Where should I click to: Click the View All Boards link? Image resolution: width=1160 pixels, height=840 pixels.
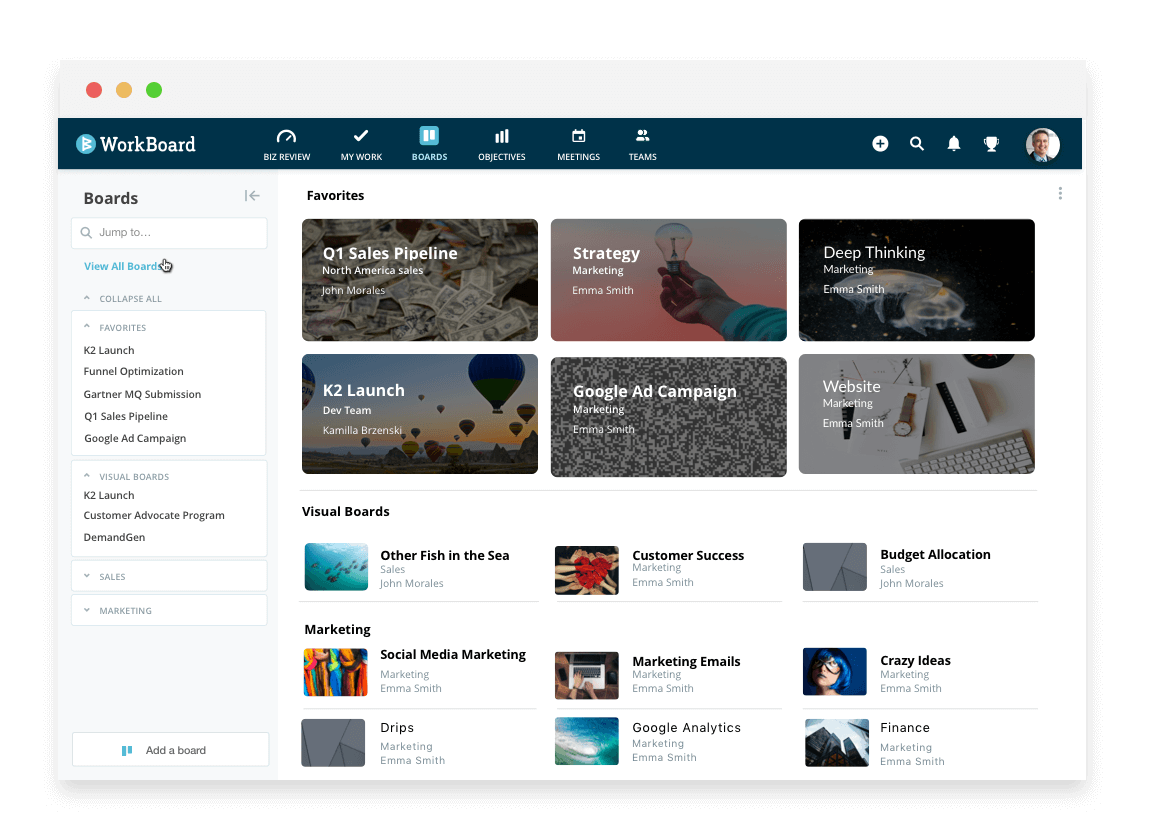[x=123, y=265]
